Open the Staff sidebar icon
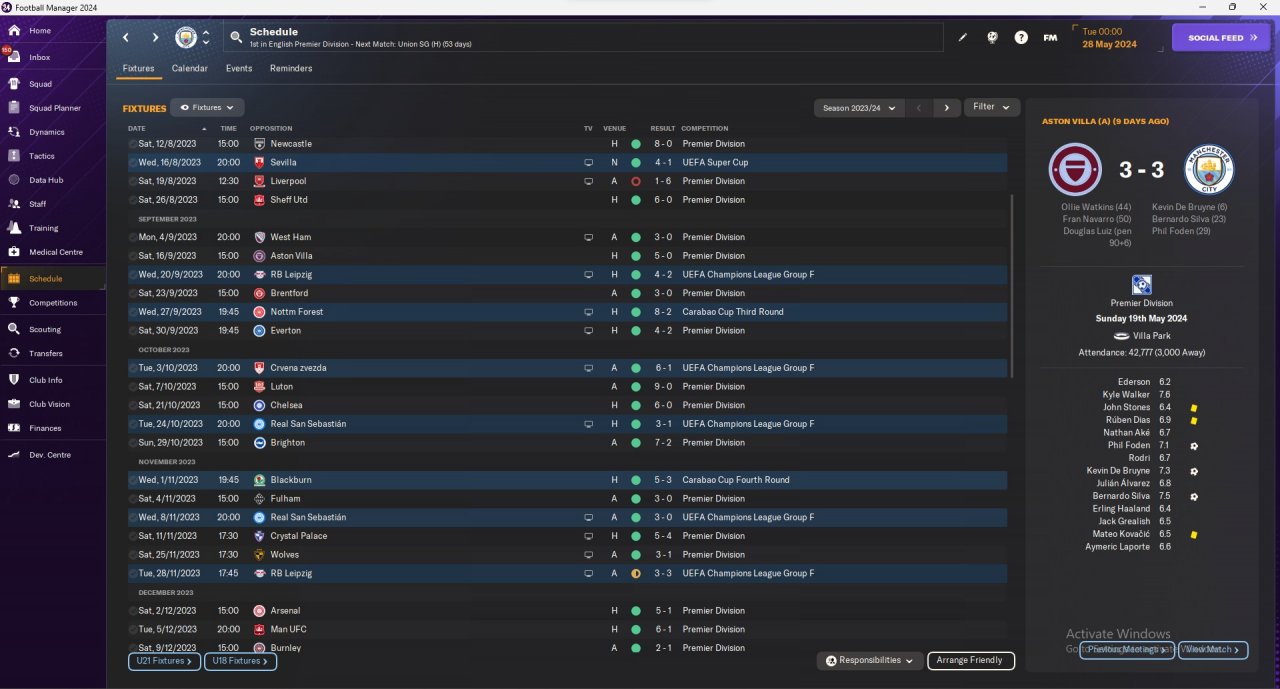The width and height of the screenshot is (1280, 689). click(14, 204)
